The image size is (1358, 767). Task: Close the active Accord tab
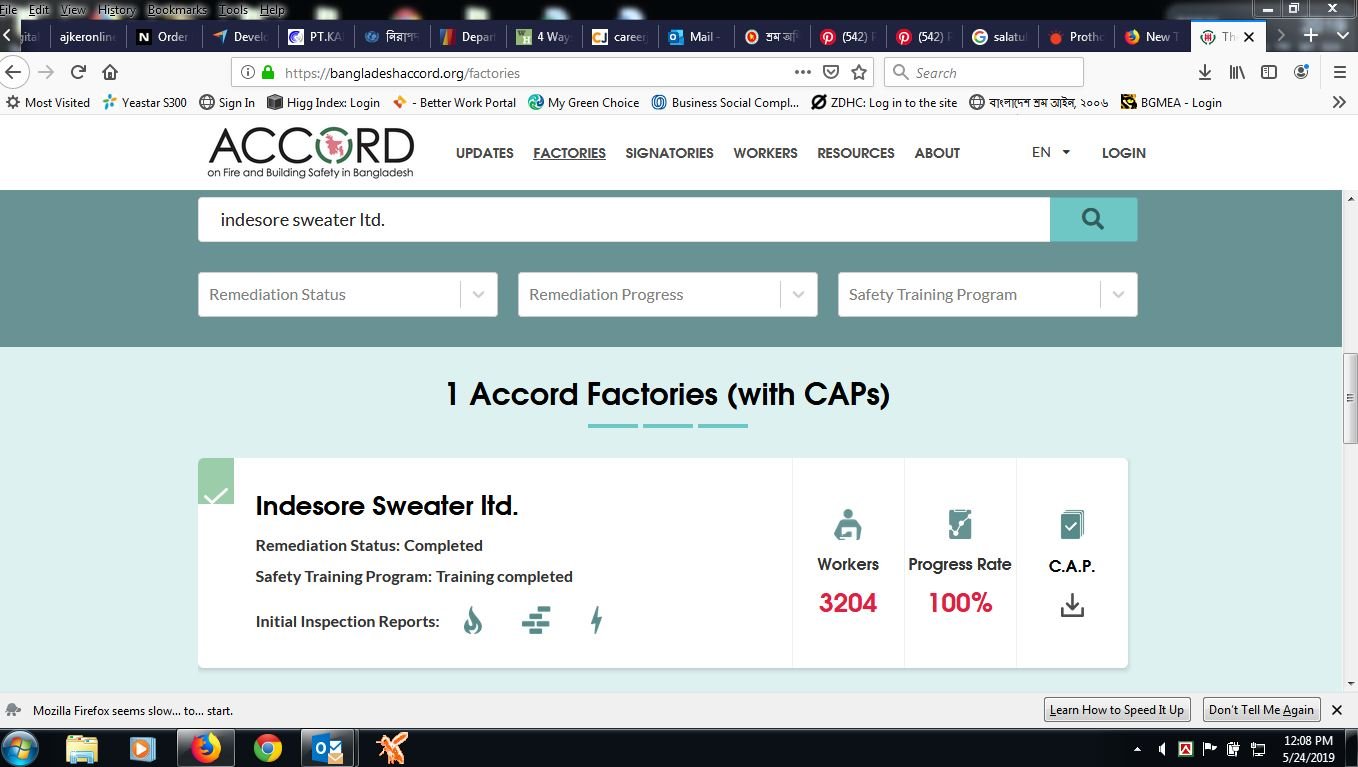[1248, 36]
